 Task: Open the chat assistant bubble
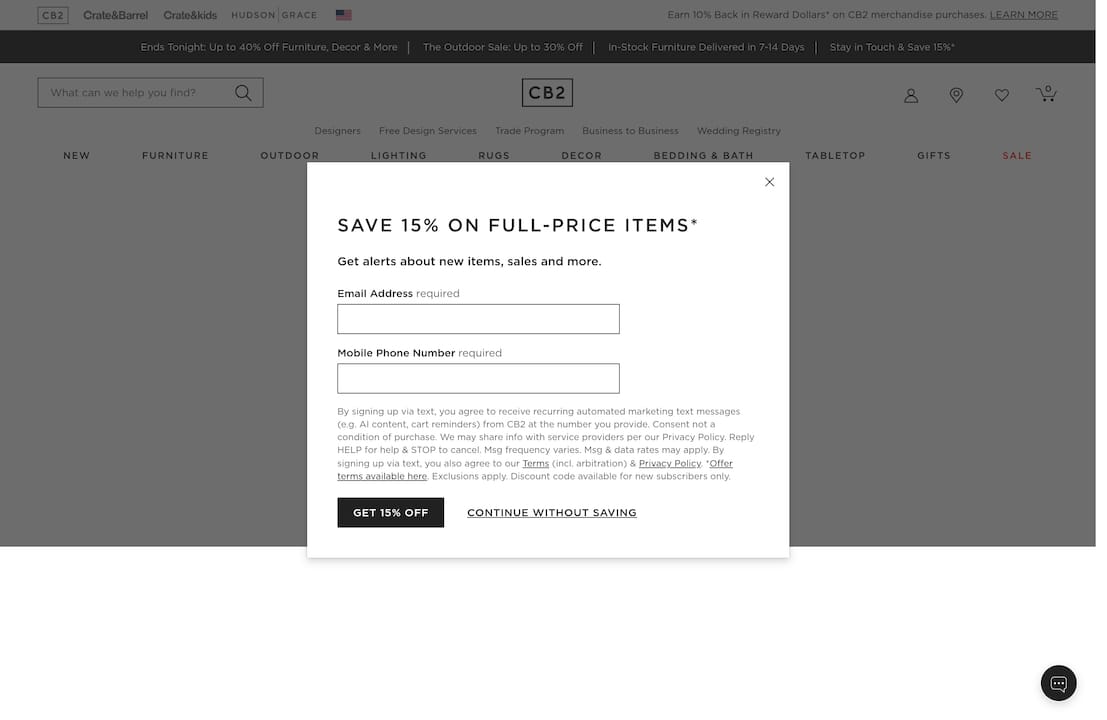tap(1058, 683)
